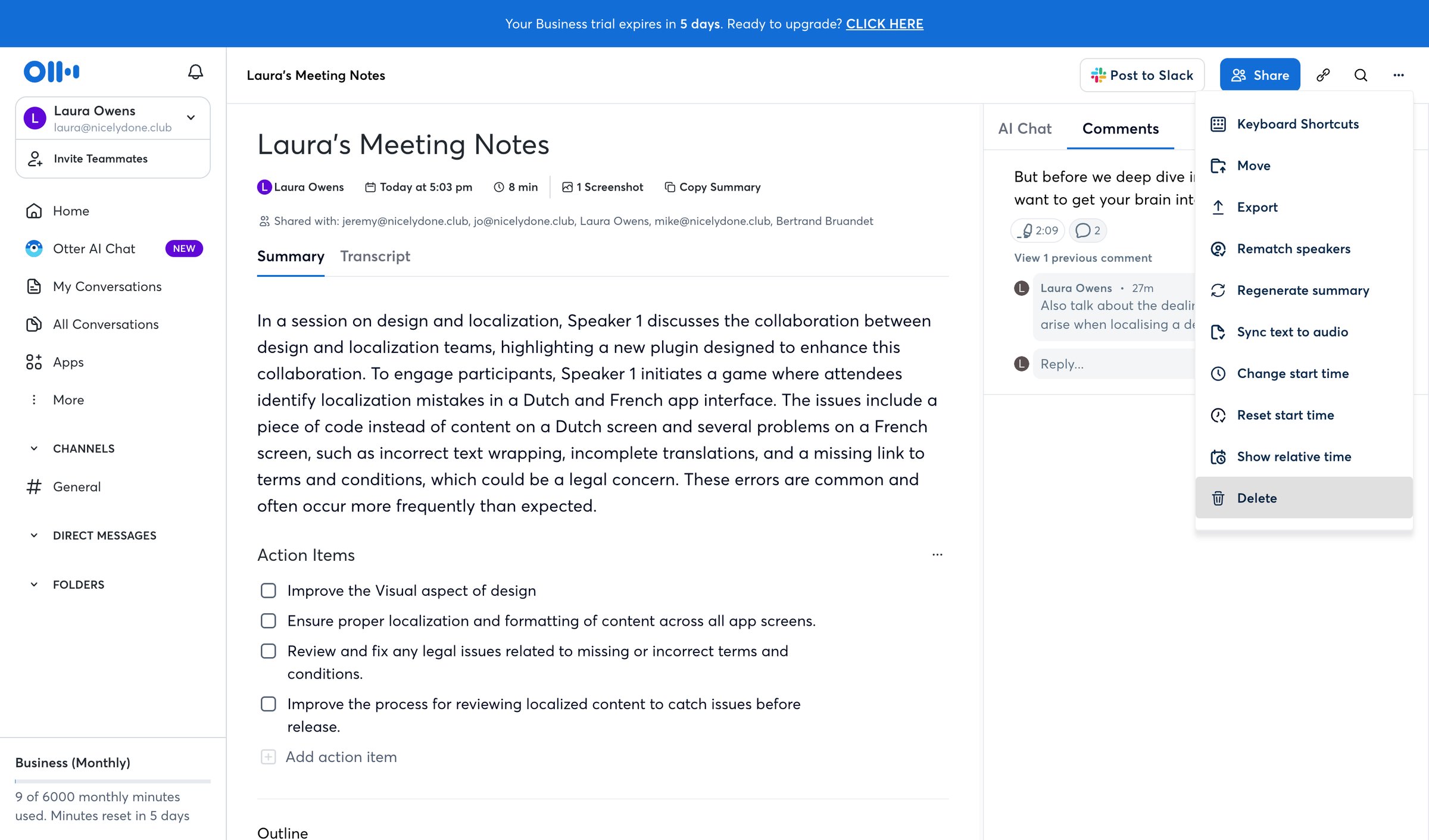The width and height of the screenshot is (1429, 840).
Task: Click the CLICK HERE upgrade link
Action: pyautogui.click(x=884, y=24)
